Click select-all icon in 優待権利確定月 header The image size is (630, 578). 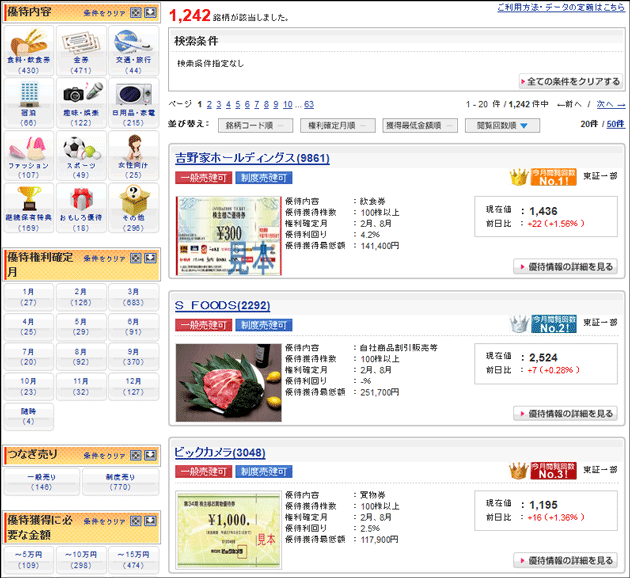click(x=136, y=258)
